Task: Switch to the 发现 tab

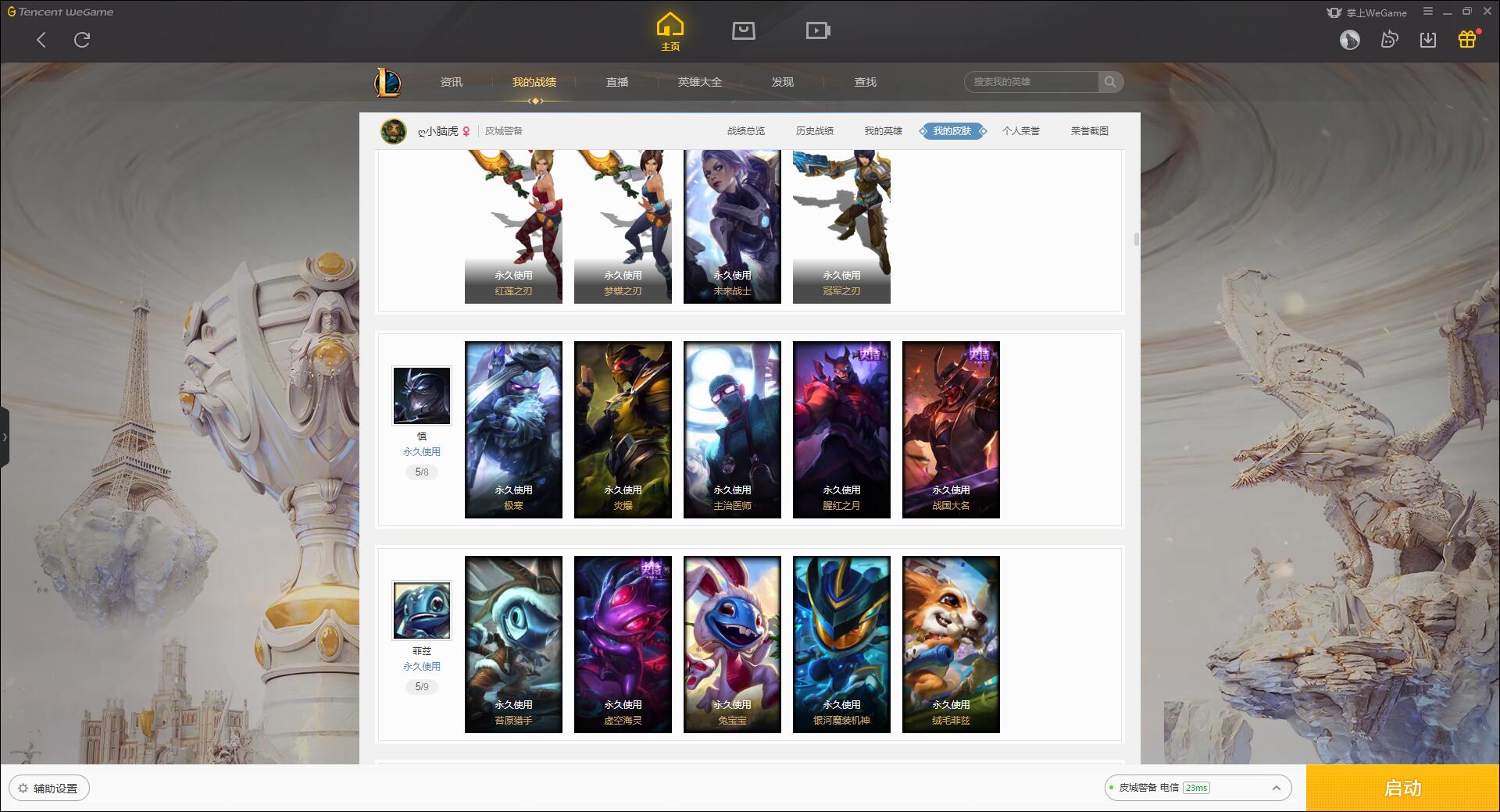Action: 783,82
